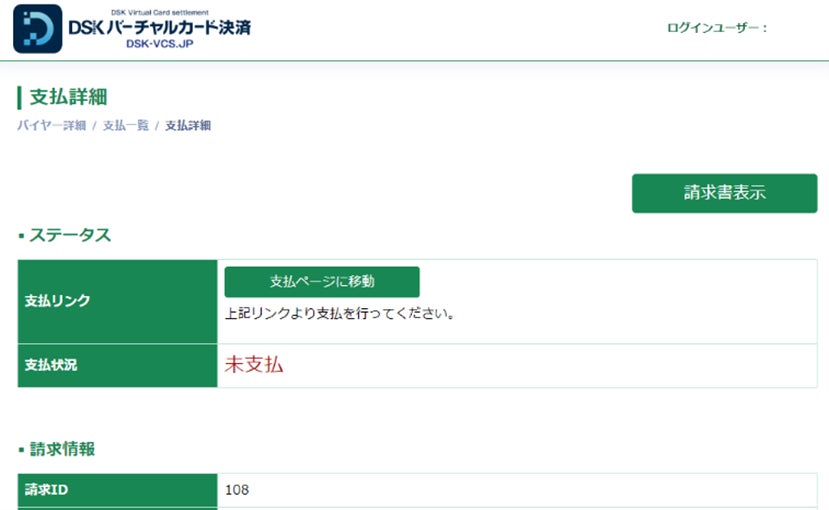829x510 pixels.
Task: Click the red 未支払 status text
Action: point(254,365)
